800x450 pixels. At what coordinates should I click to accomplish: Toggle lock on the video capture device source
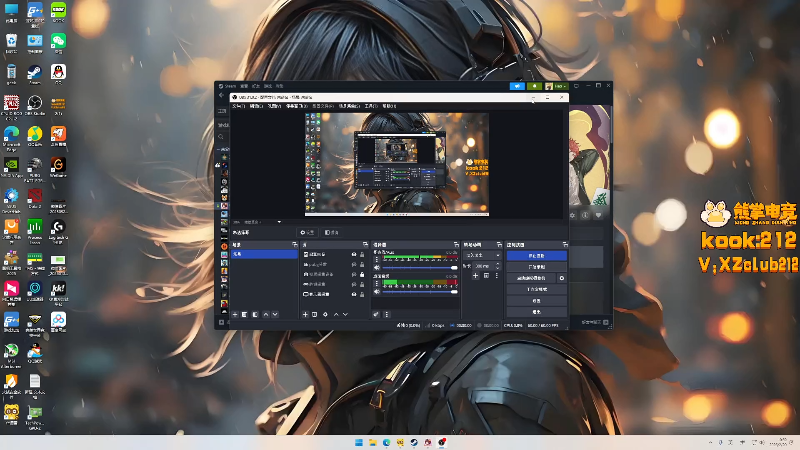362,274
